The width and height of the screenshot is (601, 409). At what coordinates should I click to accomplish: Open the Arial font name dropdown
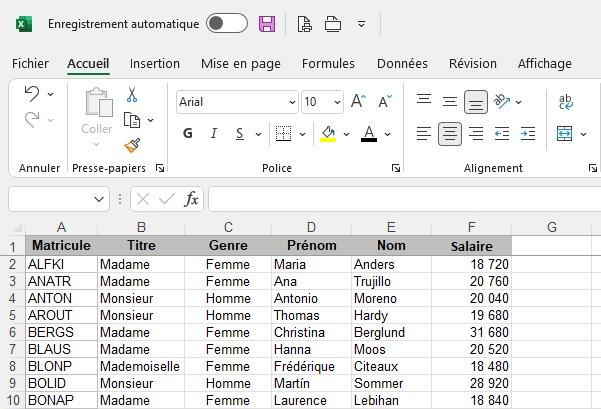click(292, 102)
